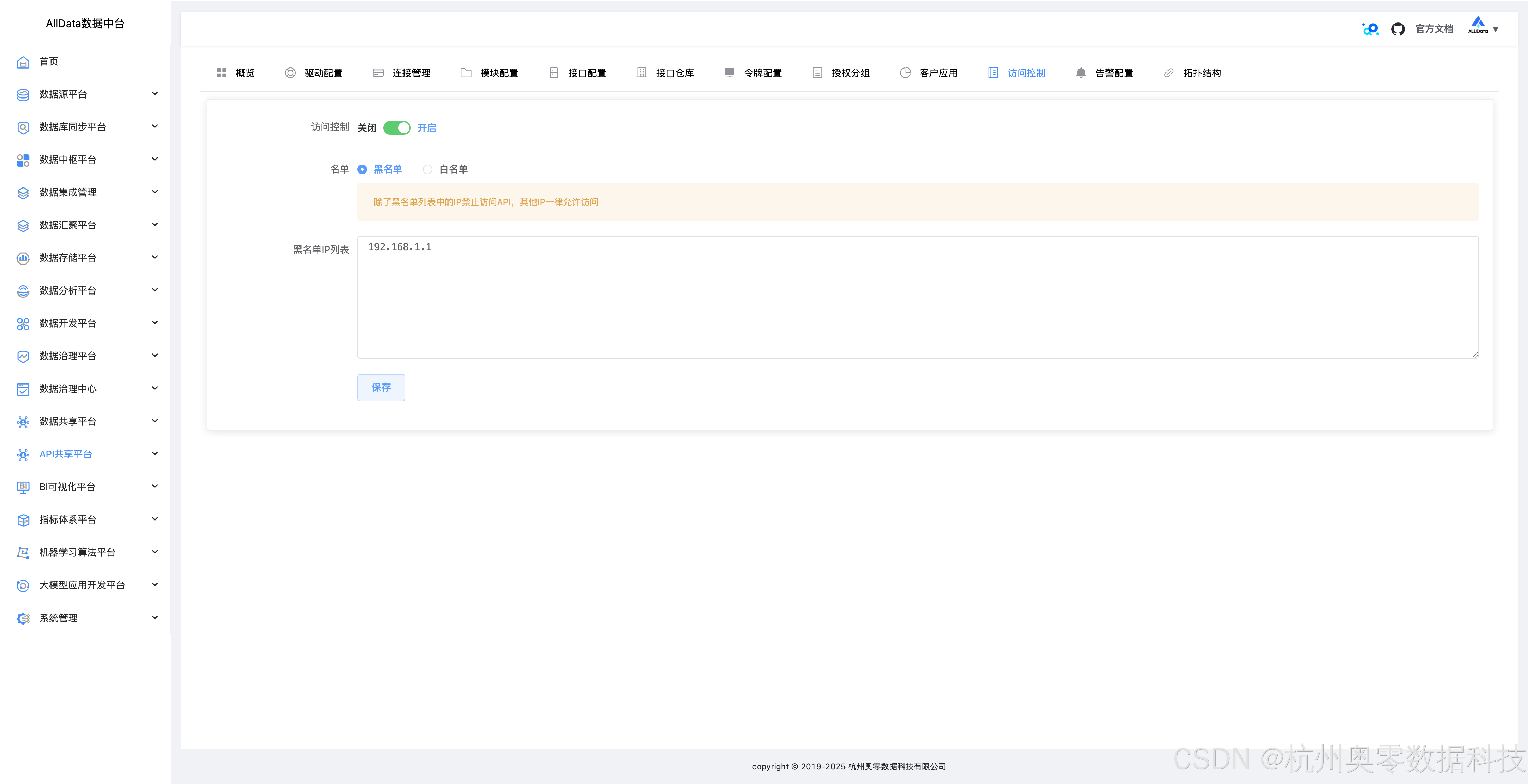Viewport: 1528px width, 784px height.
Task: Click the 告警配置 bell icon
Action: [x=1081, y=73]
